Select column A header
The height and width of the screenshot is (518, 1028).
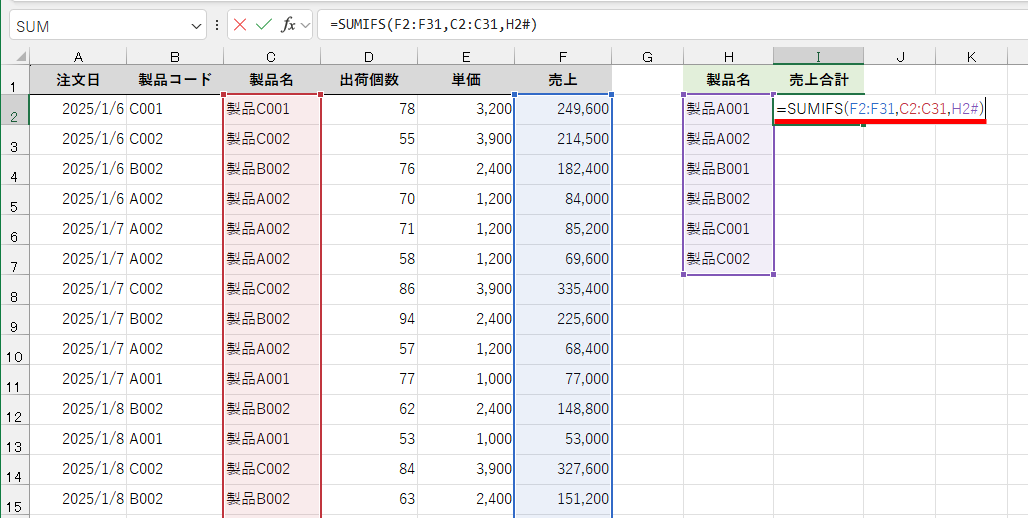(78, 57)
